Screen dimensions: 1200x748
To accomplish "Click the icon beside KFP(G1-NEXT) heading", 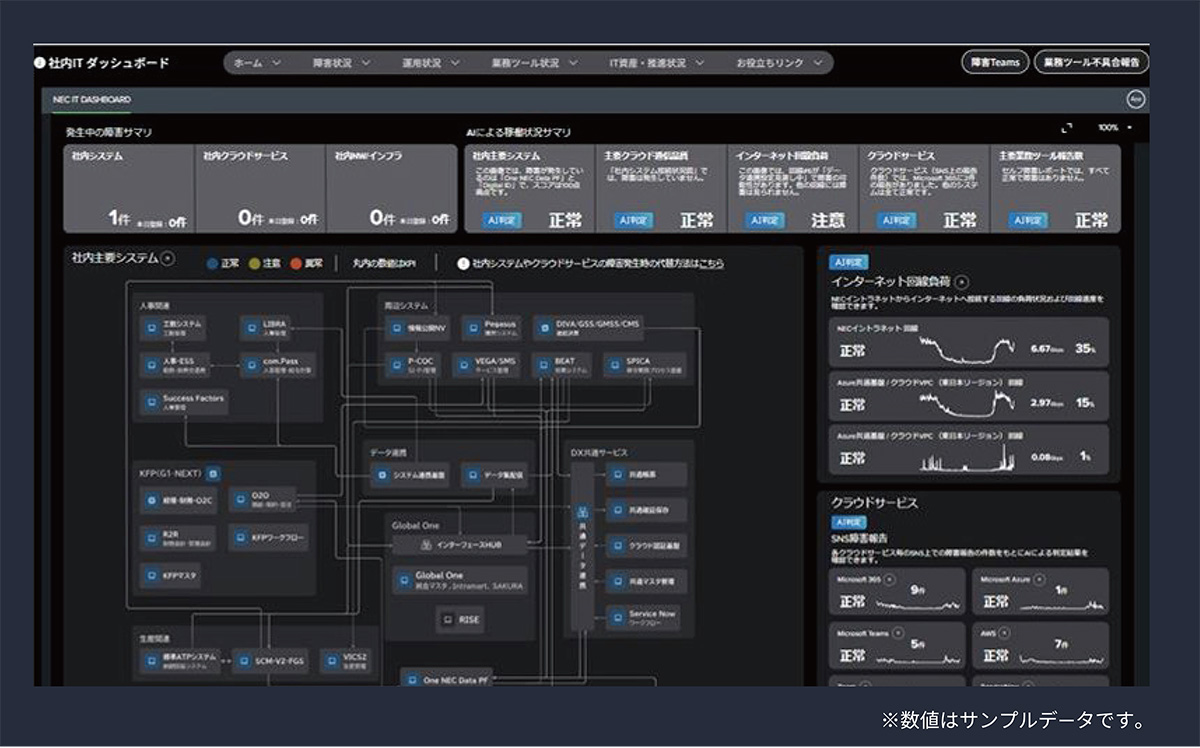I will pos(213,473).
